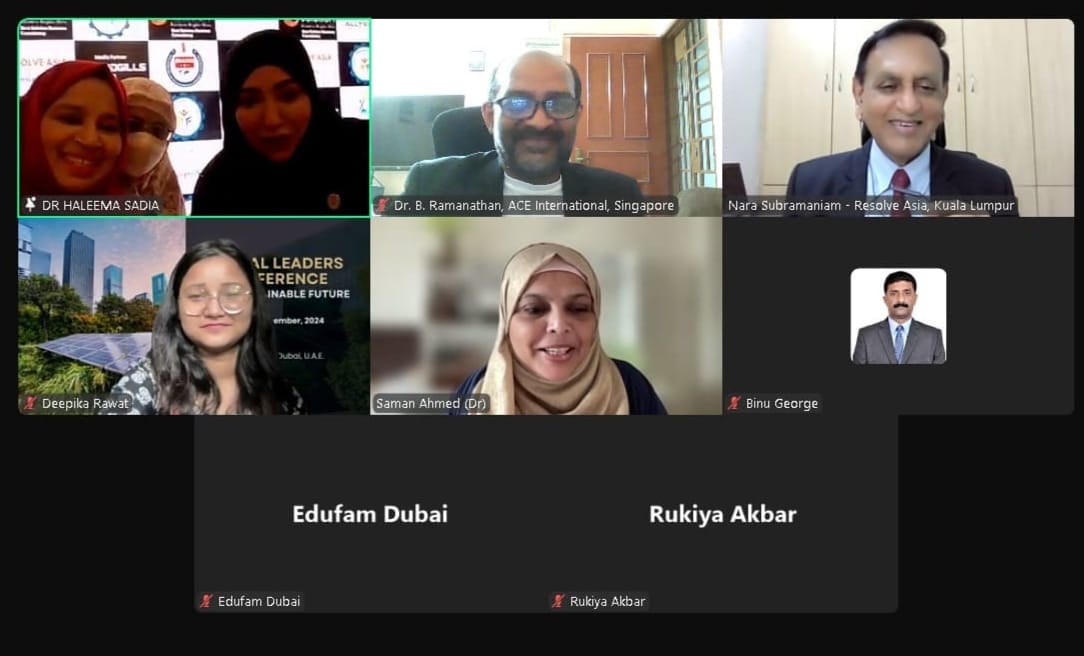Select Deepika Rawat's video tile
1084x656 pixels.
click(x=194, y=317)
